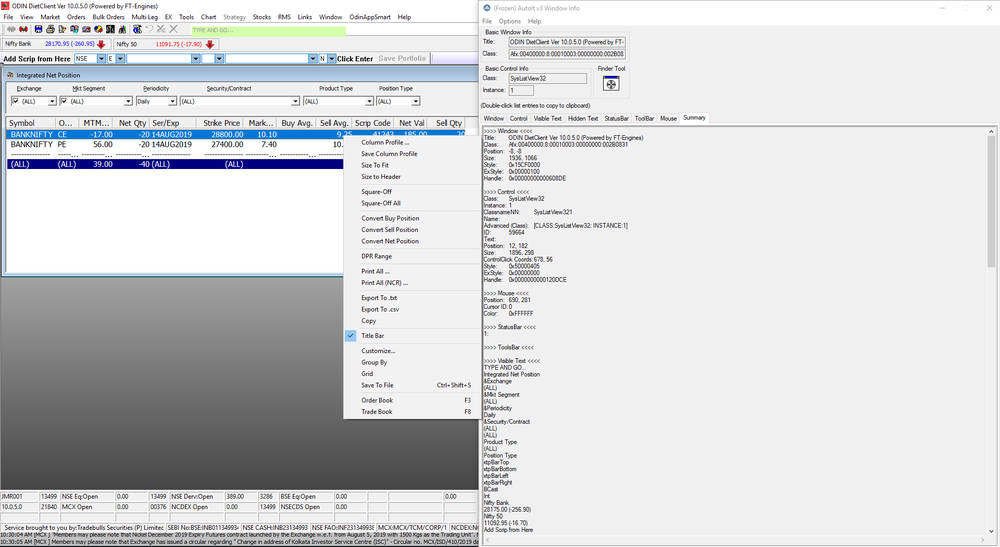This screenshot has width=1000, height=547.
Task: Click the Nifty 50 red down arrow
Action: [x=210, y=45]
